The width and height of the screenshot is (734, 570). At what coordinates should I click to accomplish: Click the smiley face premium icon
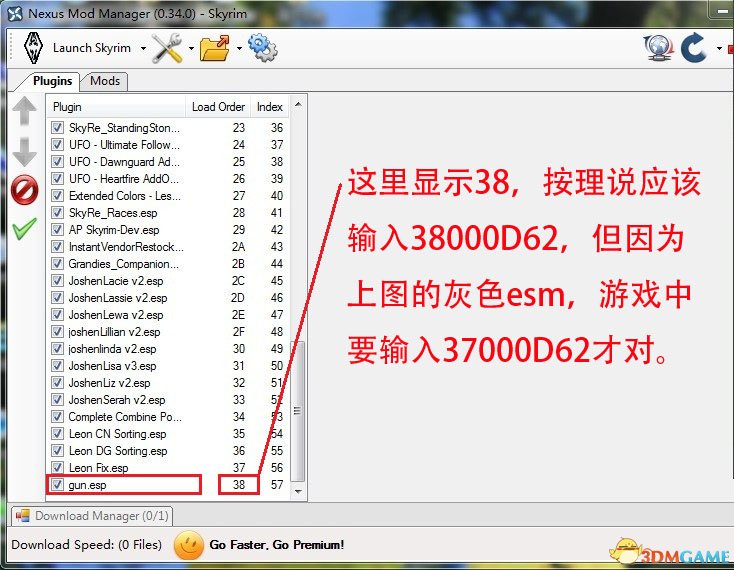(189, 545)
